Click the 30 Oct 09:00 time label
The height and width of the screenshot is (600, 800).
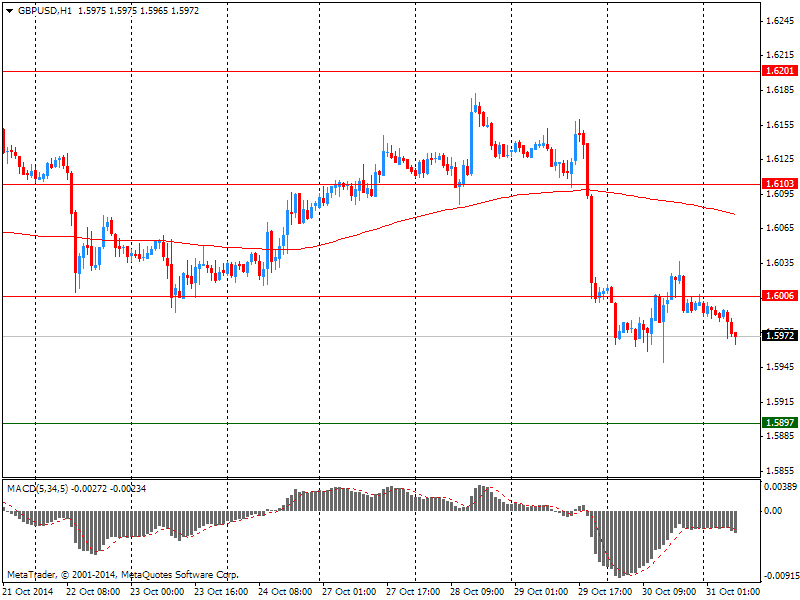click(x=669, y=592)
